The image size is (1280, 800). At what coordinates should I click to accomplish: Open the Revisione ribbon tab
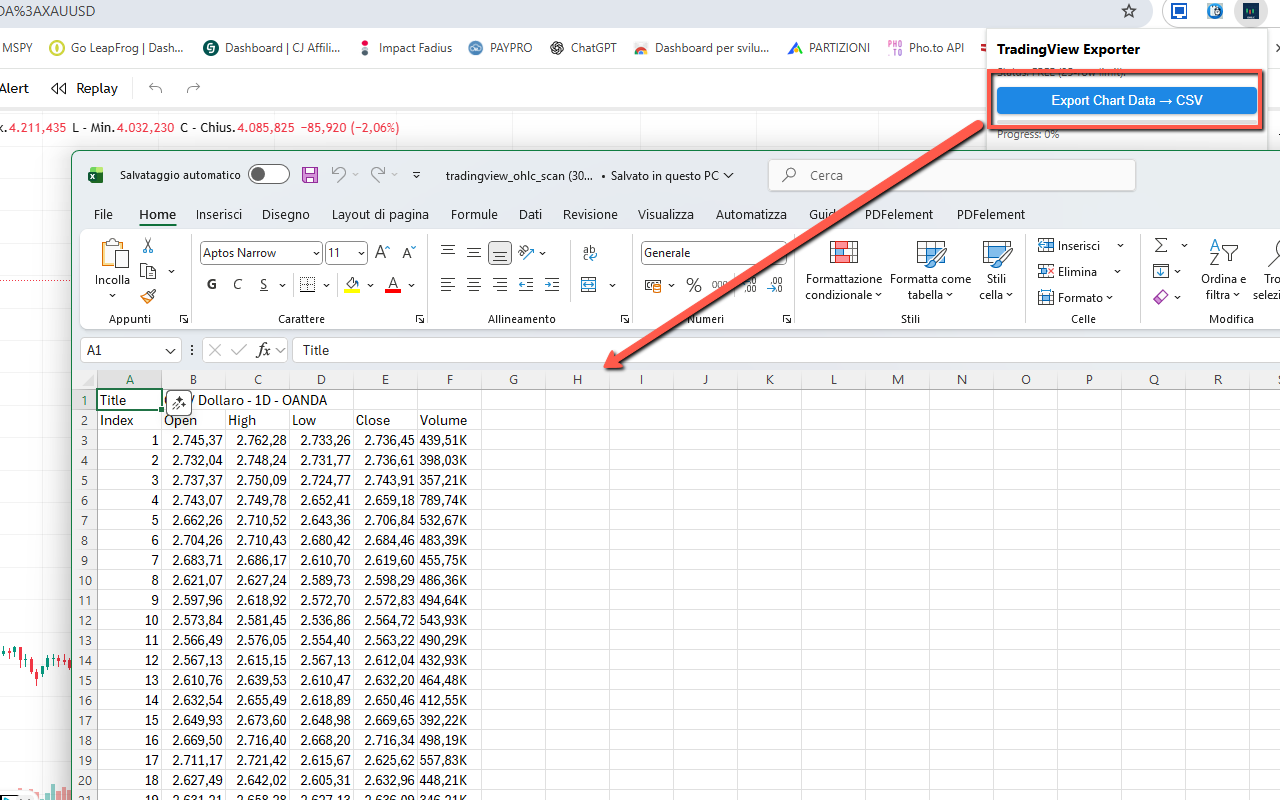(x=590, y=214)
